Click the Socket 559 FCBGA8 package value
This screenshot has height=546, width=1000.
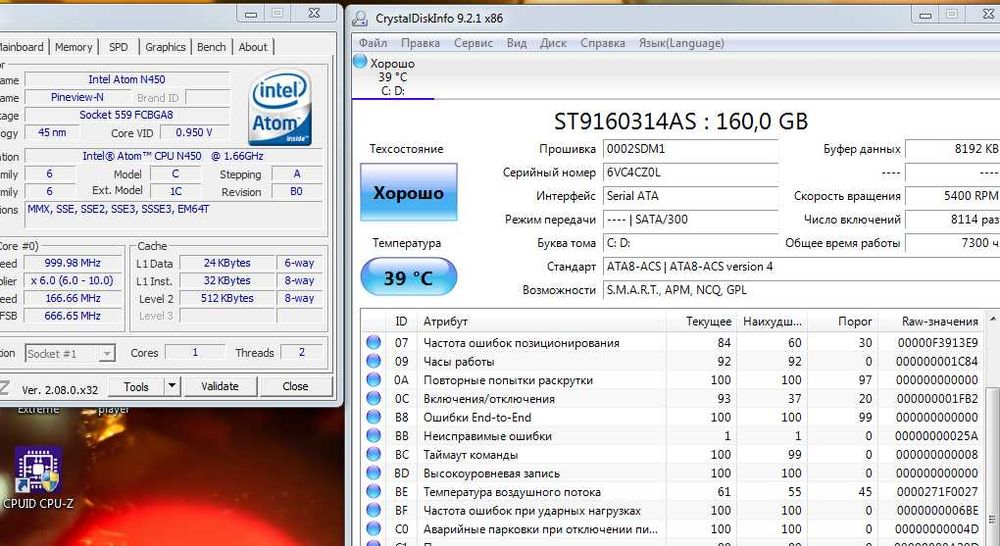point(126,115)
